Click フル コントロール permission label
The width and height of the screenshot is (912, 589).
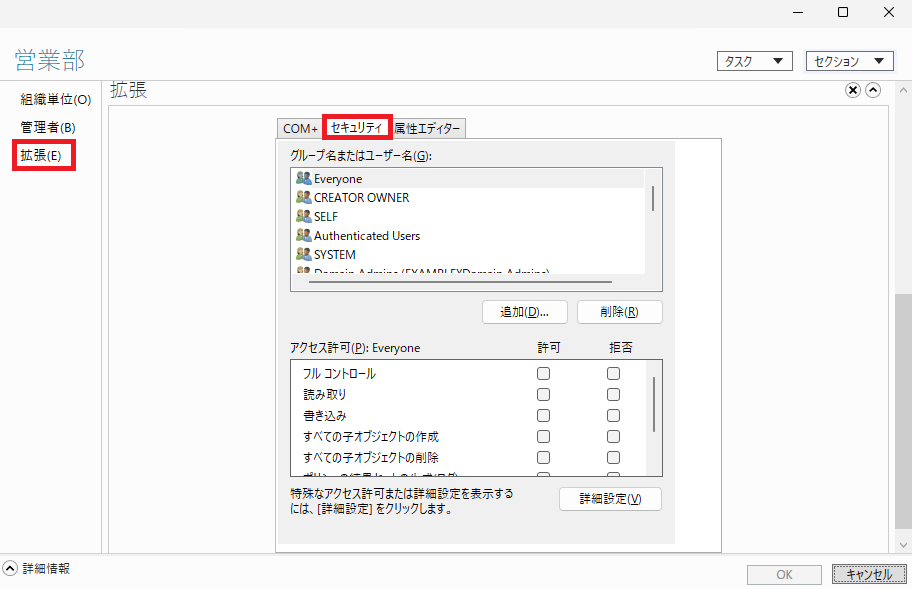point(339,373)
